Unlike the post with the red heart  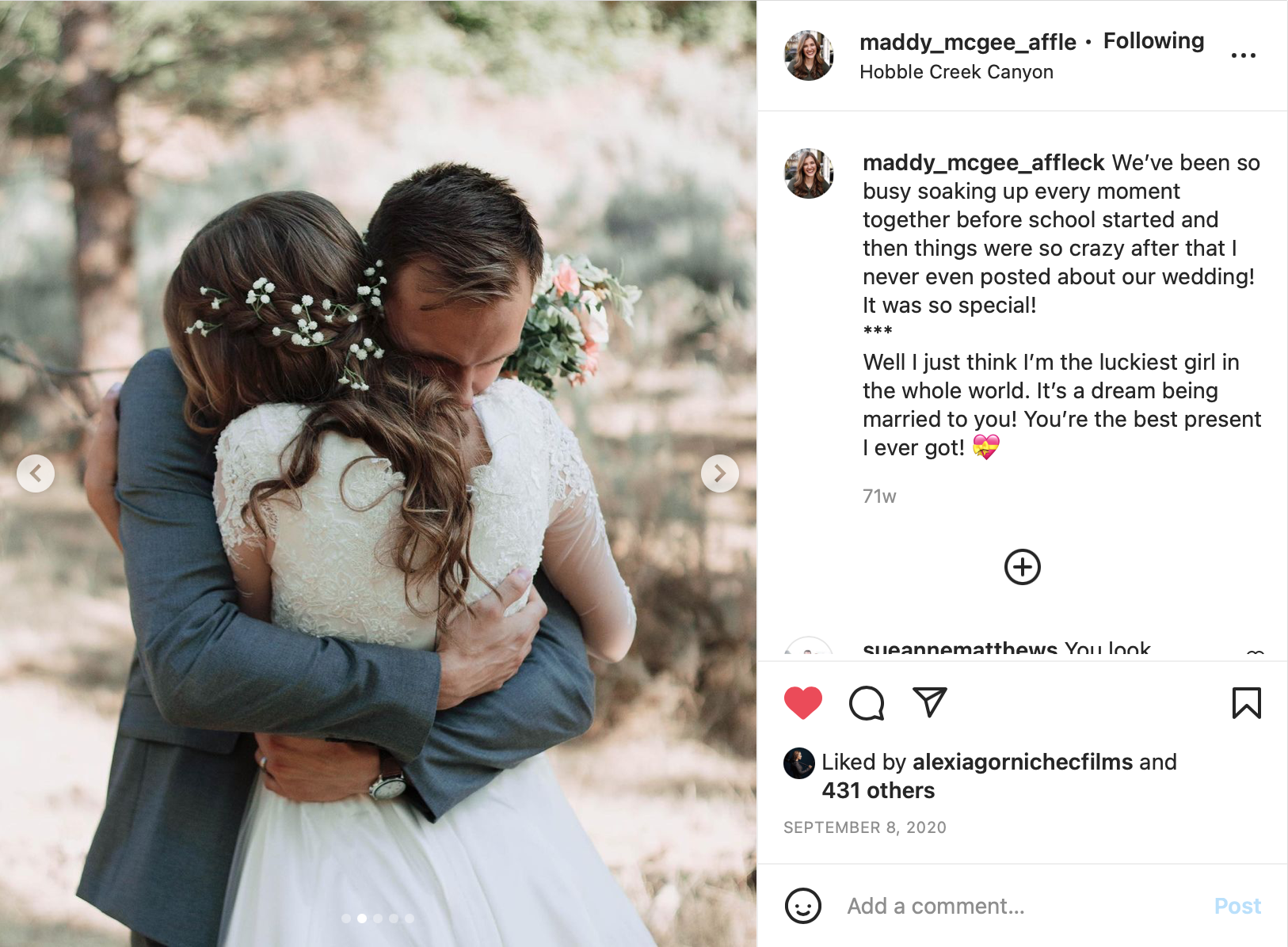click(x=802, y=702)
